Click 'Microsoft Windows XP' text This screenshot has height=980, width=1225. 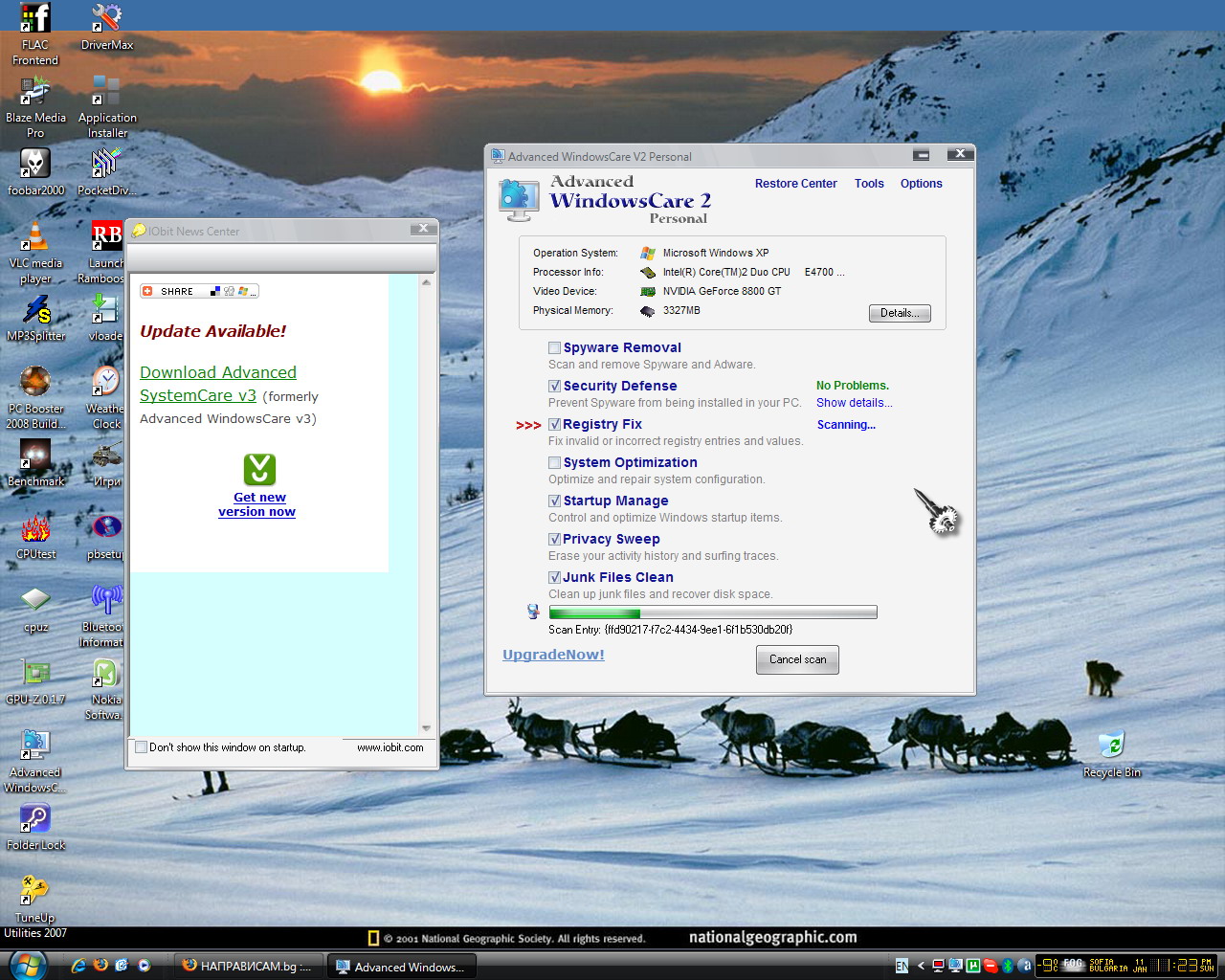(x=716, y=253)
